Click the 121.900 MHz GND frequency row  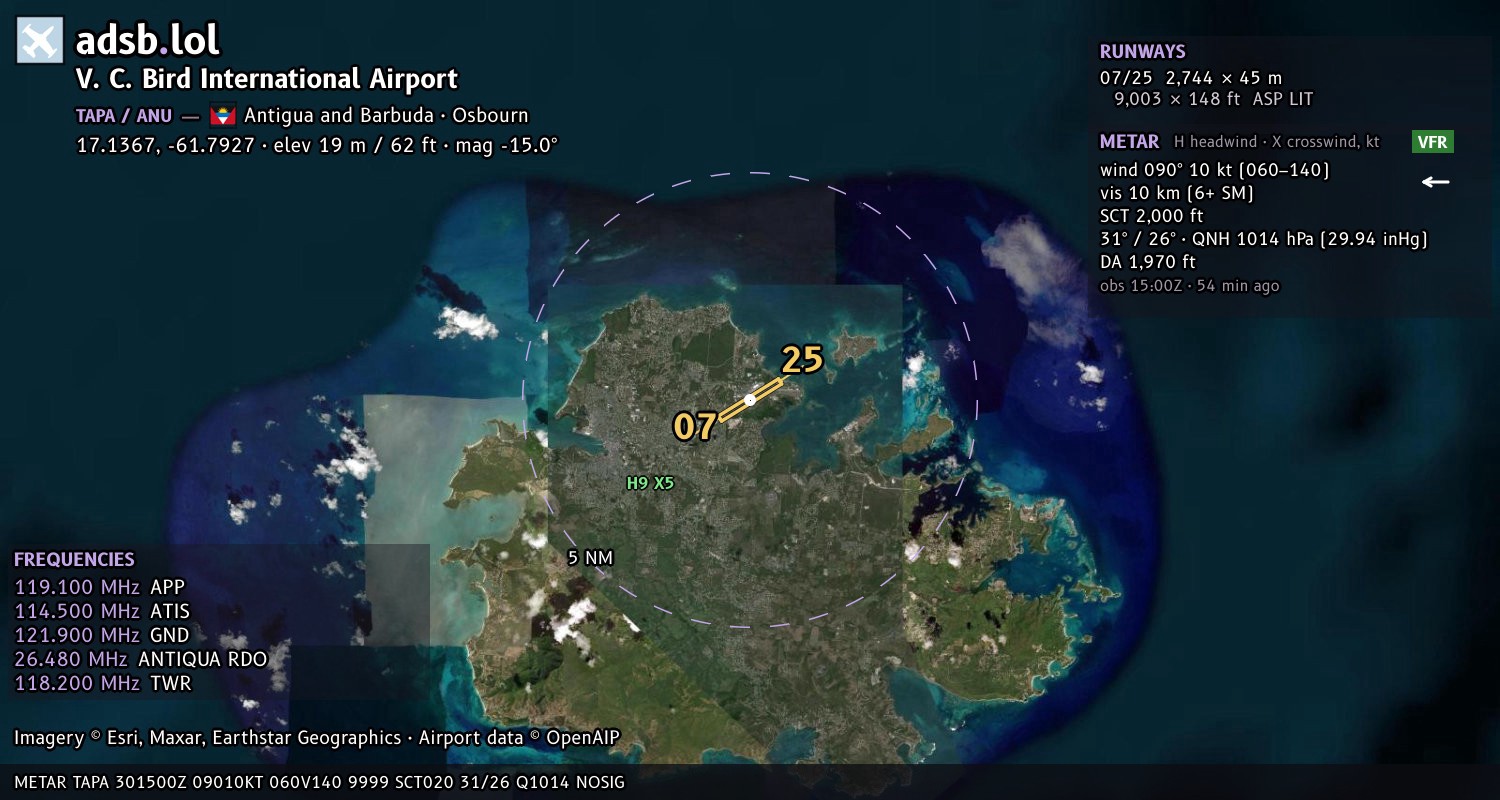click(x=102, y=635)
